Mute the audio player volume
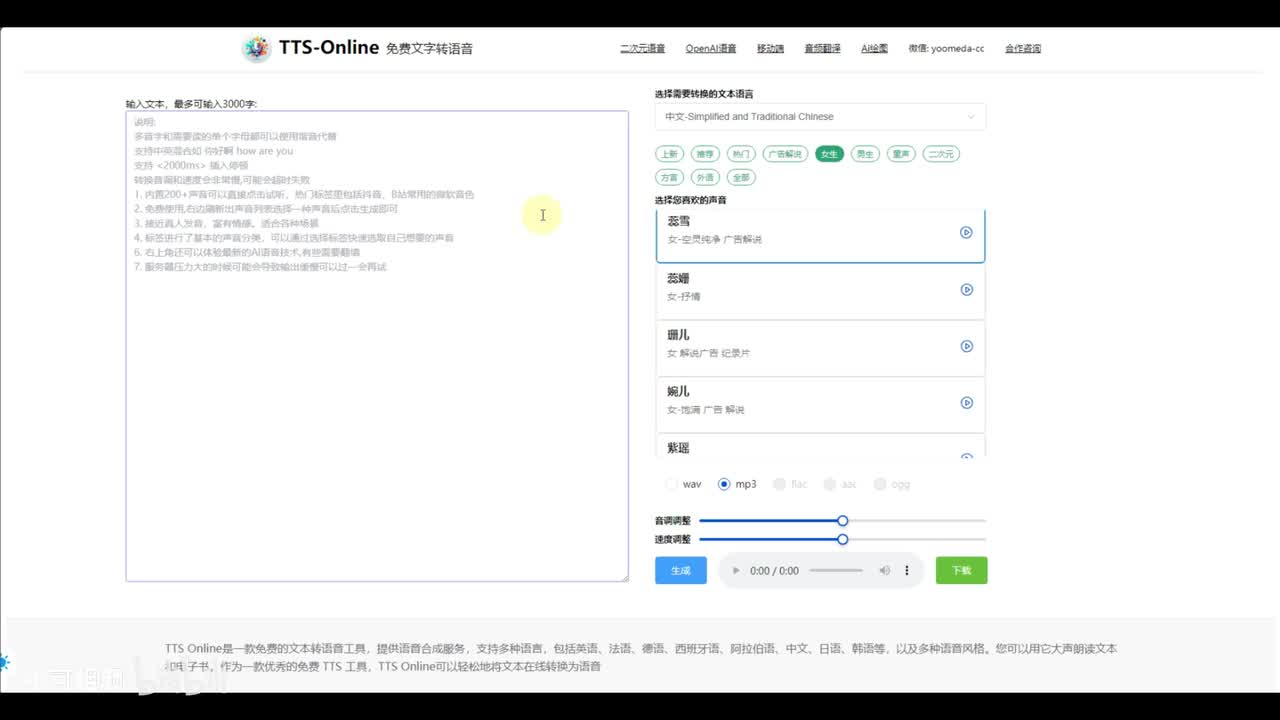 point(884,571)
